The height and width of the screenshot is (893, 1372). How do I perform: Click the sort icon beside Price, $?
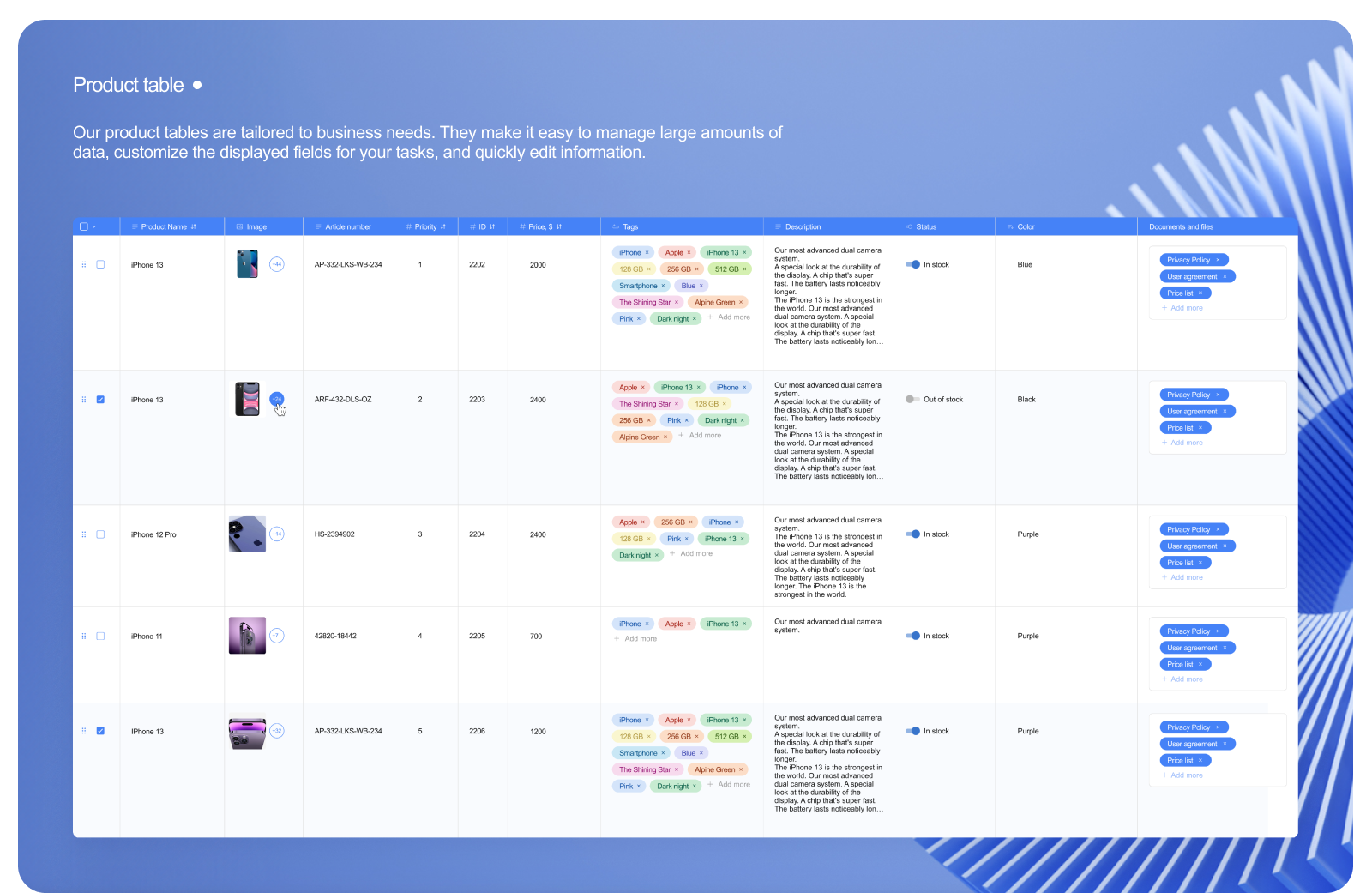558,226
